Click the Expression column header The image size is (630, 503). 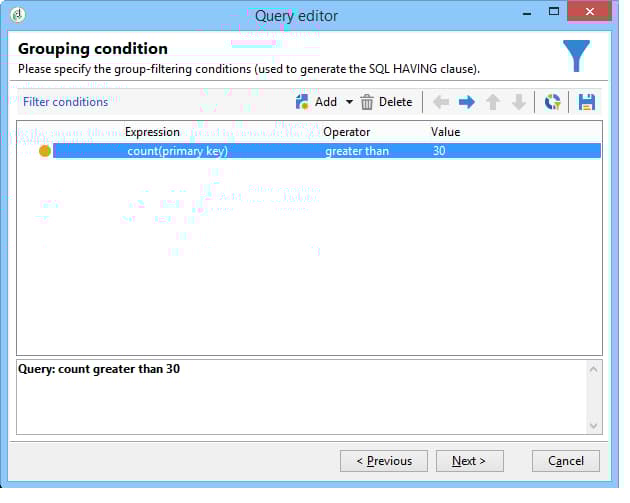tap(152, 132)
